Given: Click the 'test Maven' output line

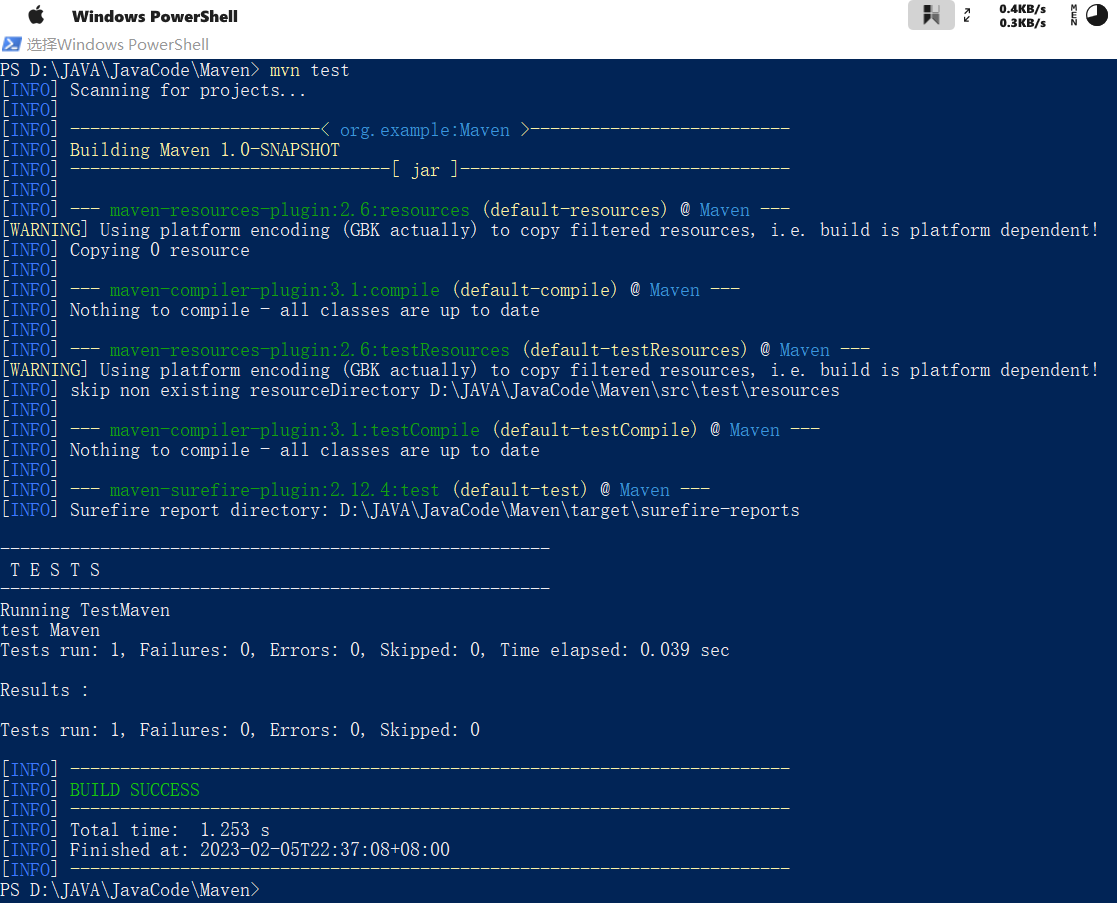Looking at the screenshot, I should (x=50, y=630).
